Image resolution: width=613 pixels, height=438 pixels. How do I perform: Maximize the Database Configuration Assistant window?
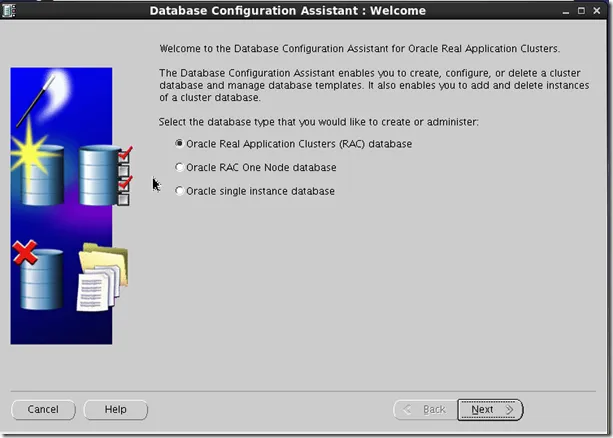click(581, 11)
